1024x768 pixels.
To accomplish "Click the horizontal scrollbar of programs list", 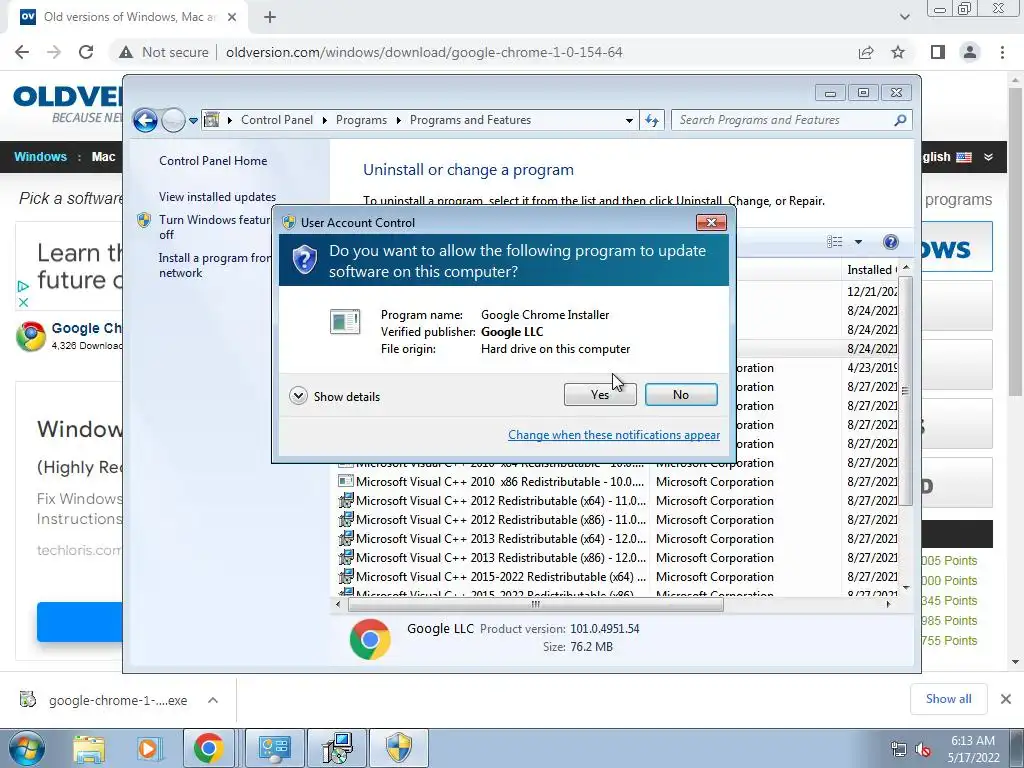I will point(536,605).
